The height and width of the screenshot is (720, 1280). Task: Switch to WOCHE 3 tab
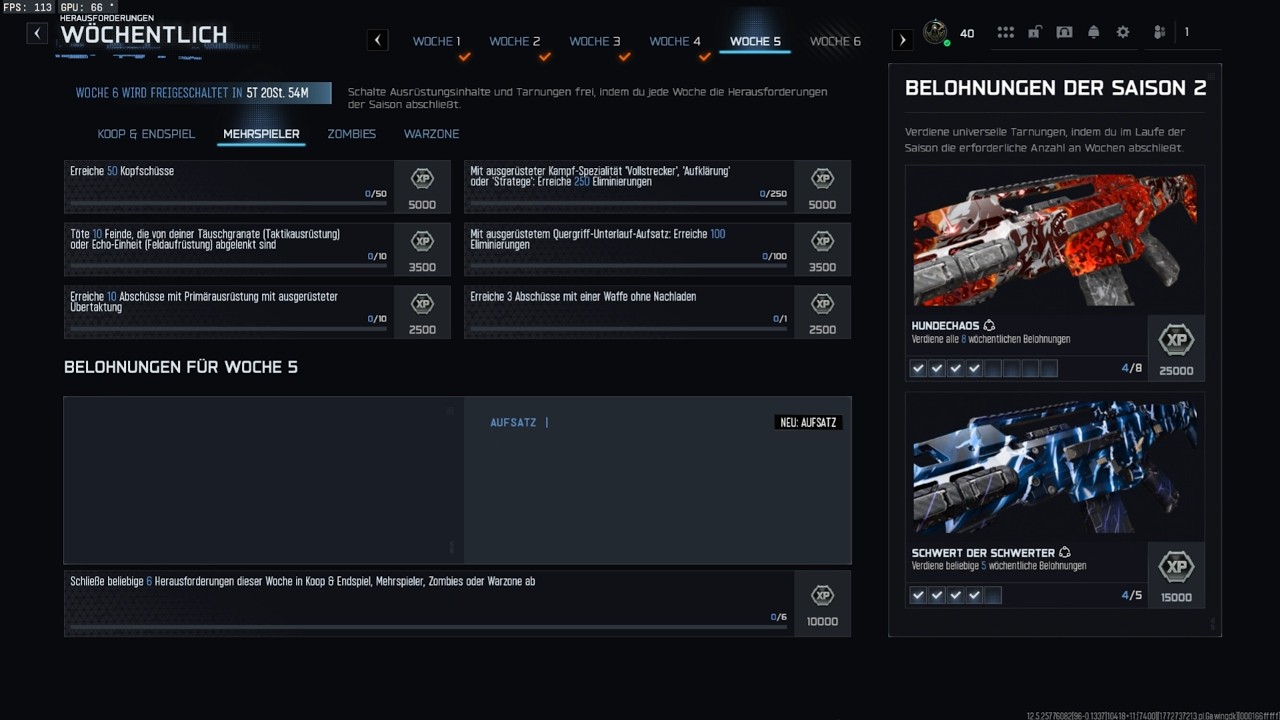click(x=595, y=41)
